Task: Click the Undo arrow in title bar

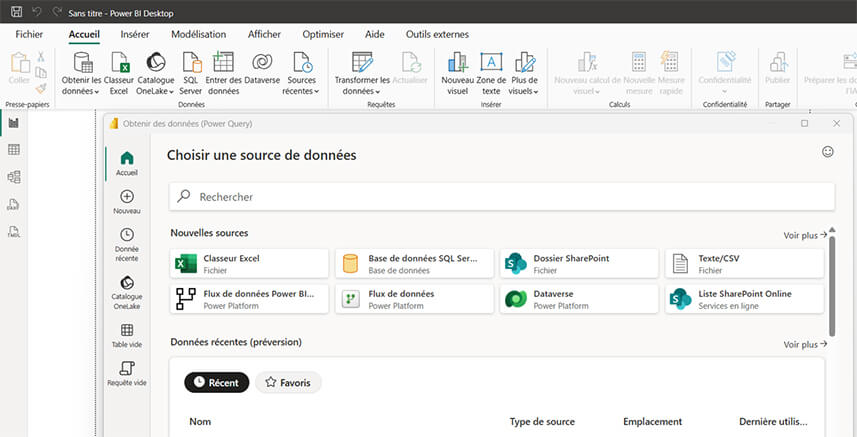Action: pos(37,12)
